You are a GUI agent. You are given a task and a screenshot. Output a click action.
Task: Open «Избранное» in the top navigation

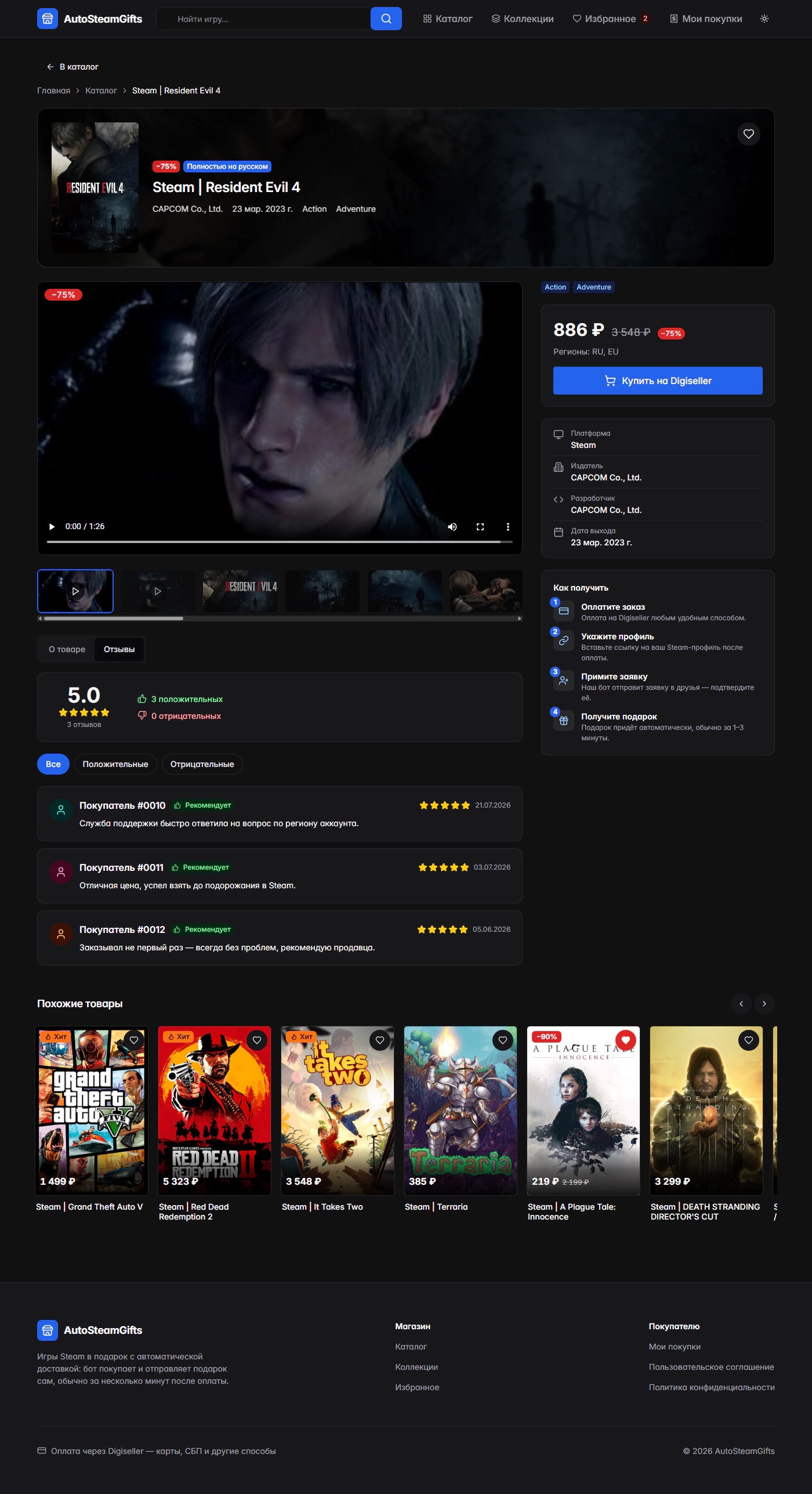611,19
